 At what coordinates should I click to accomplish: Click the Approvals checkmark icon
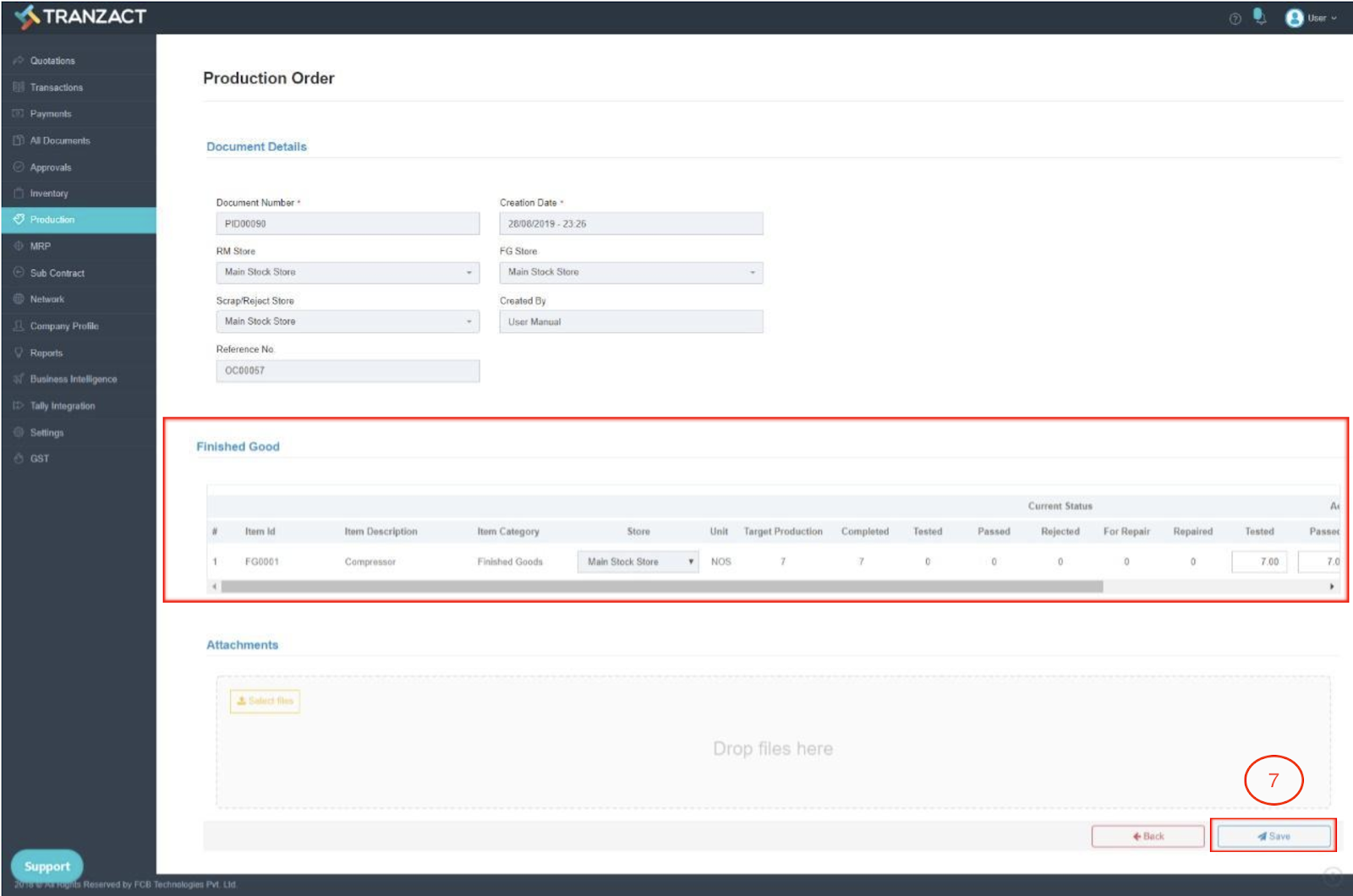coord(18,167)
